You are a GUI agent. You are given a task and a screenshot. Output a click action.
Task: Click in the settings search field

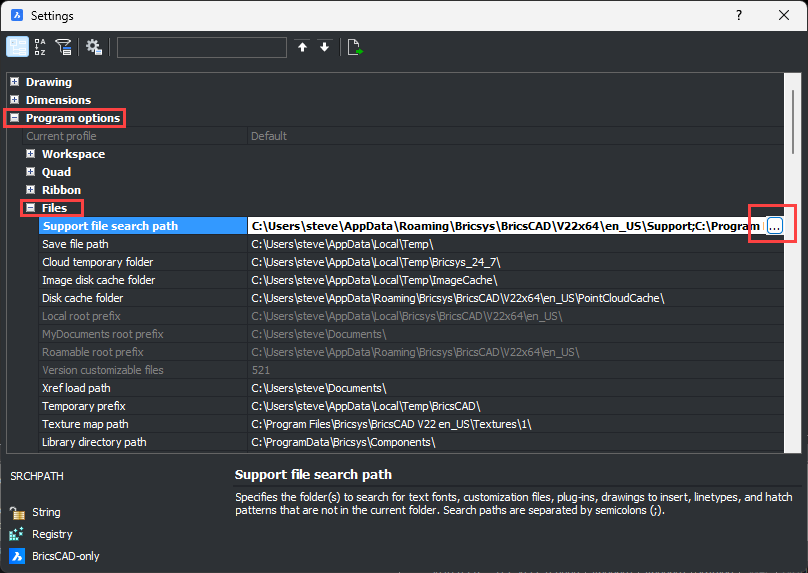click(x=202, y=47)
